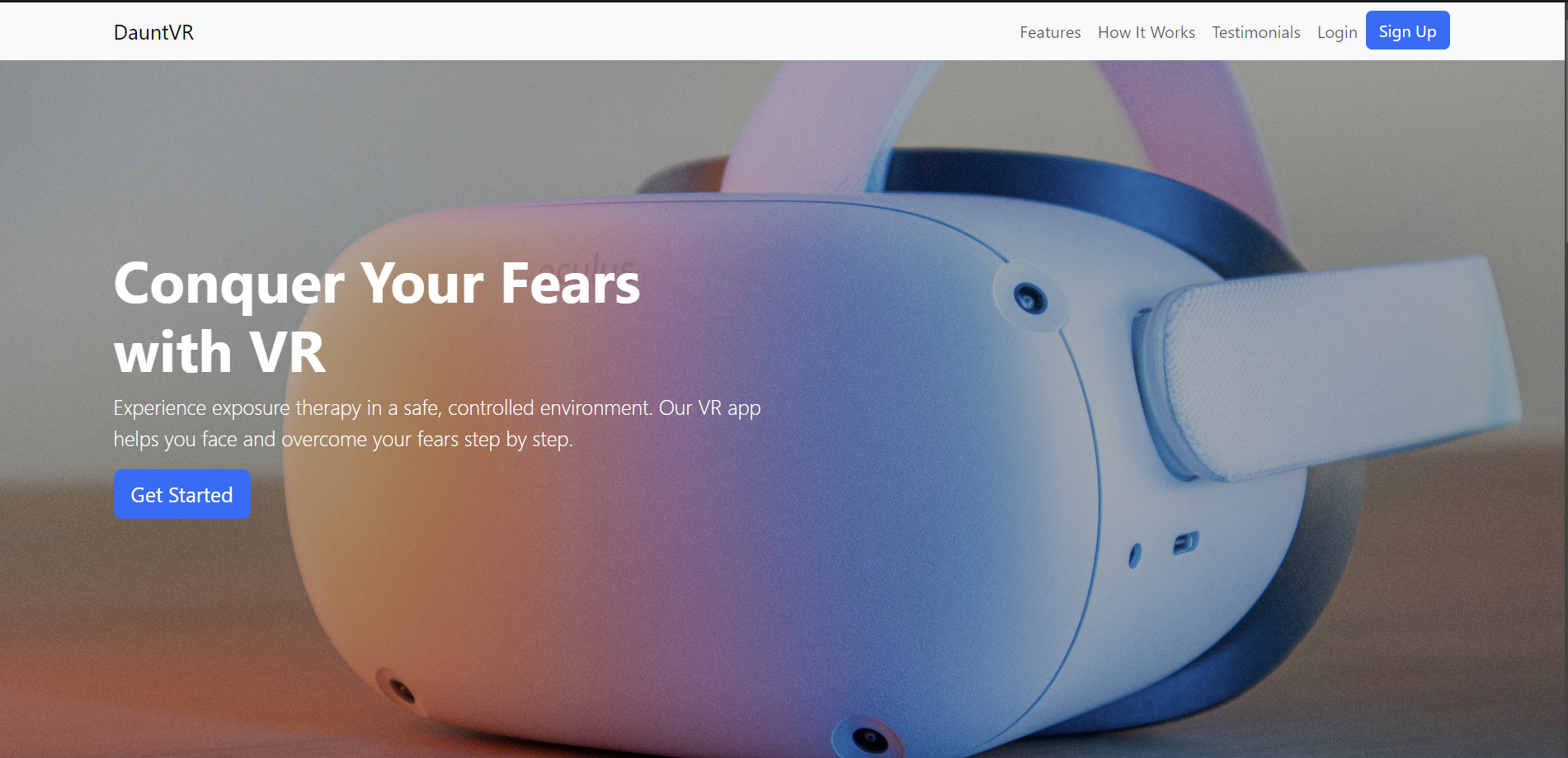
Task: Click the upper front camera sensor on headset
Action: click(x=1029, y=298)
